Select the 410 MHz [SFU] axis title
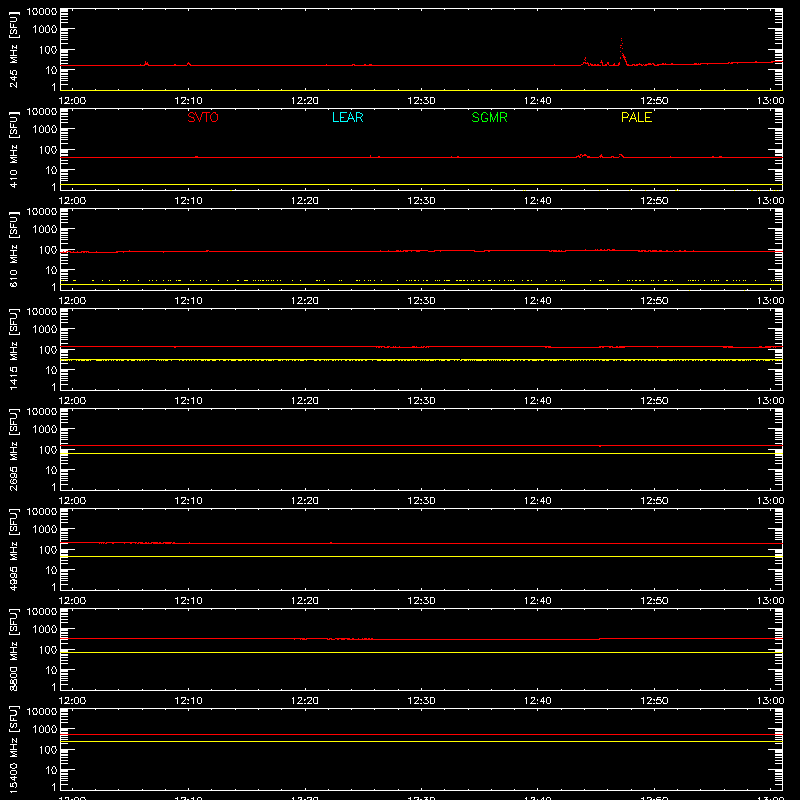 coord(14,149)
